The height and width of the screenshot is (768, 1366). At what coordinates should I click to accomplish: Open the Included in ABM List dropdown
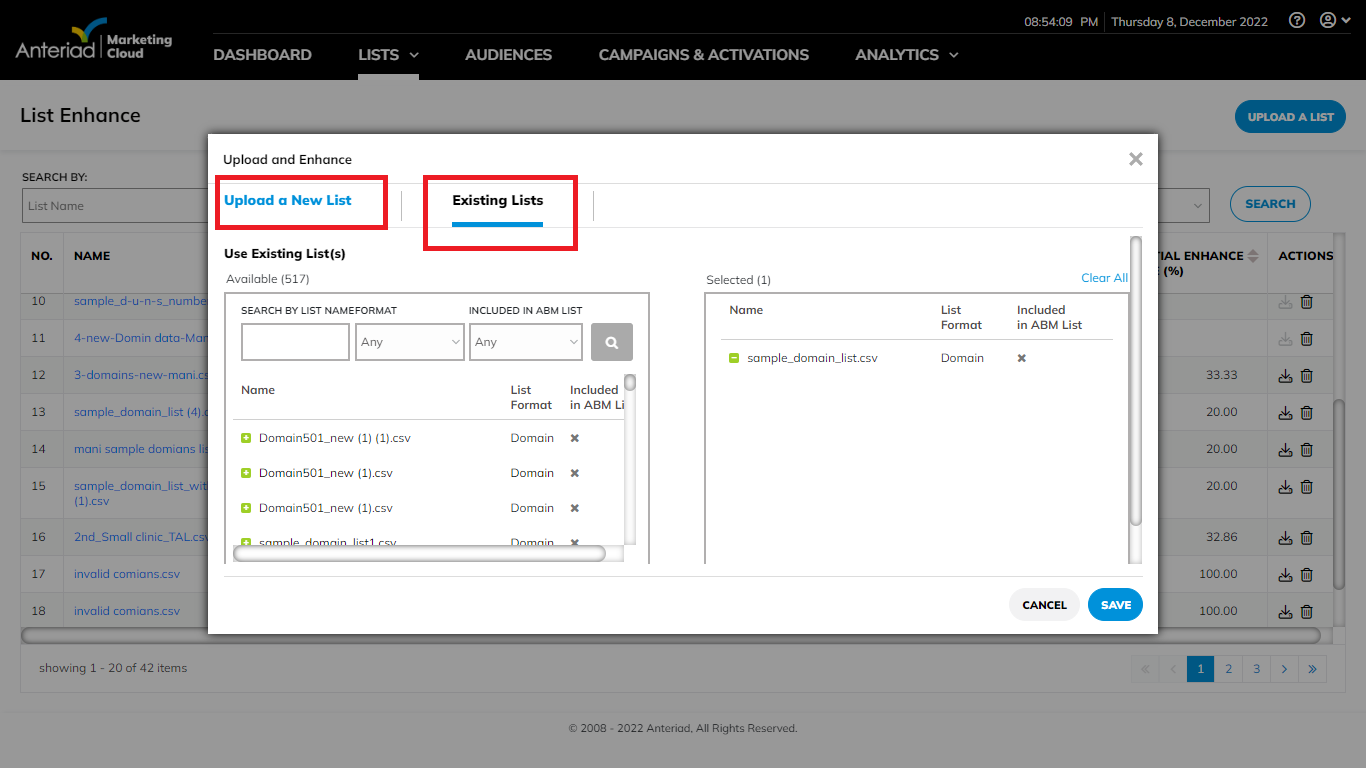click(526, 342)
